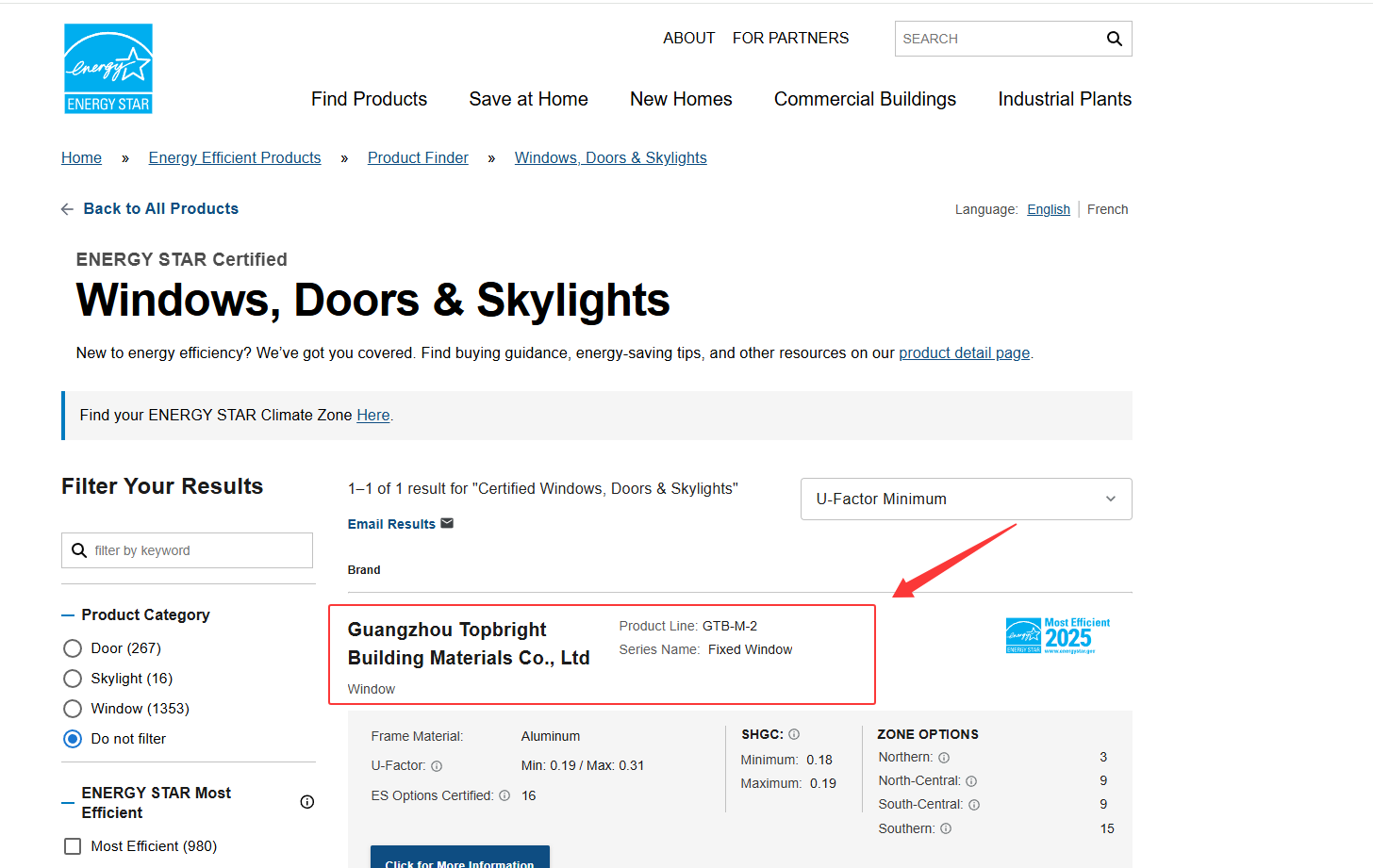Image resolution: width=1373 pixels, height=868 pixels.
Task: Select the Window (1353) radio button
Action: click(73, 709)
